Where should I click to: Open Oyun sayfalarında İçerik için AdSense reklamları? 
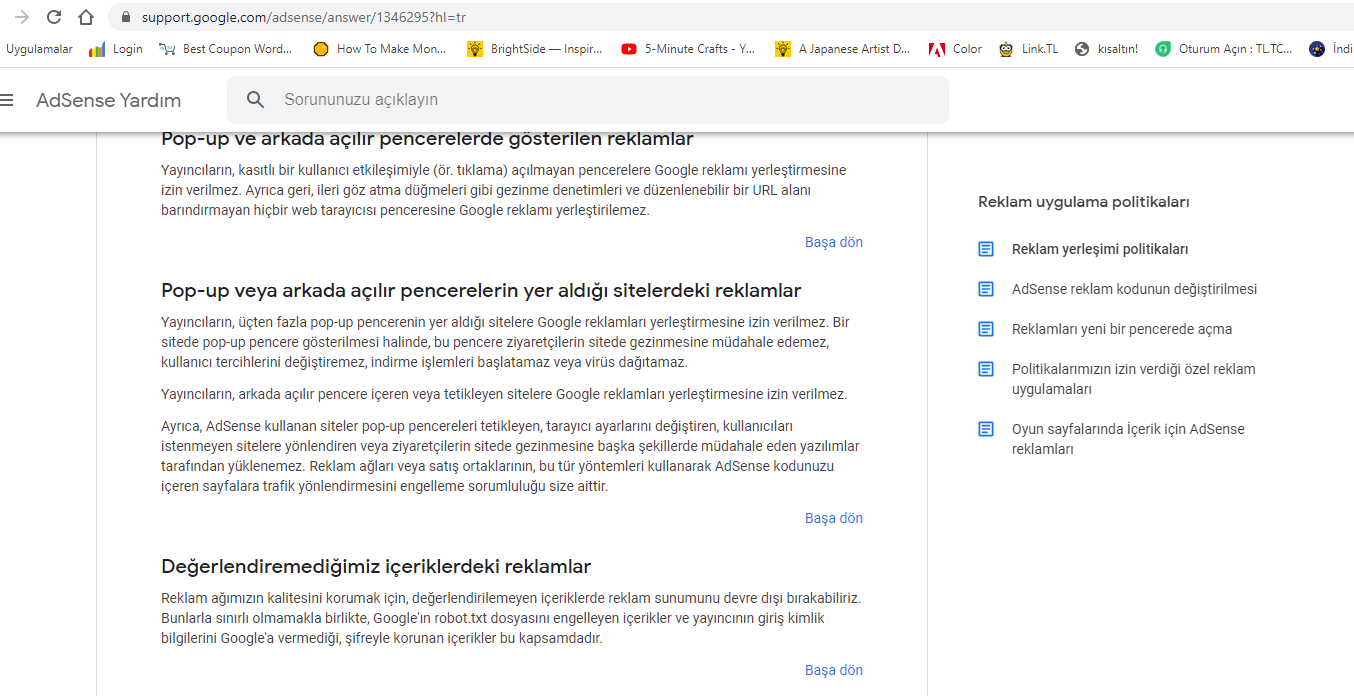pos(1128,439)
